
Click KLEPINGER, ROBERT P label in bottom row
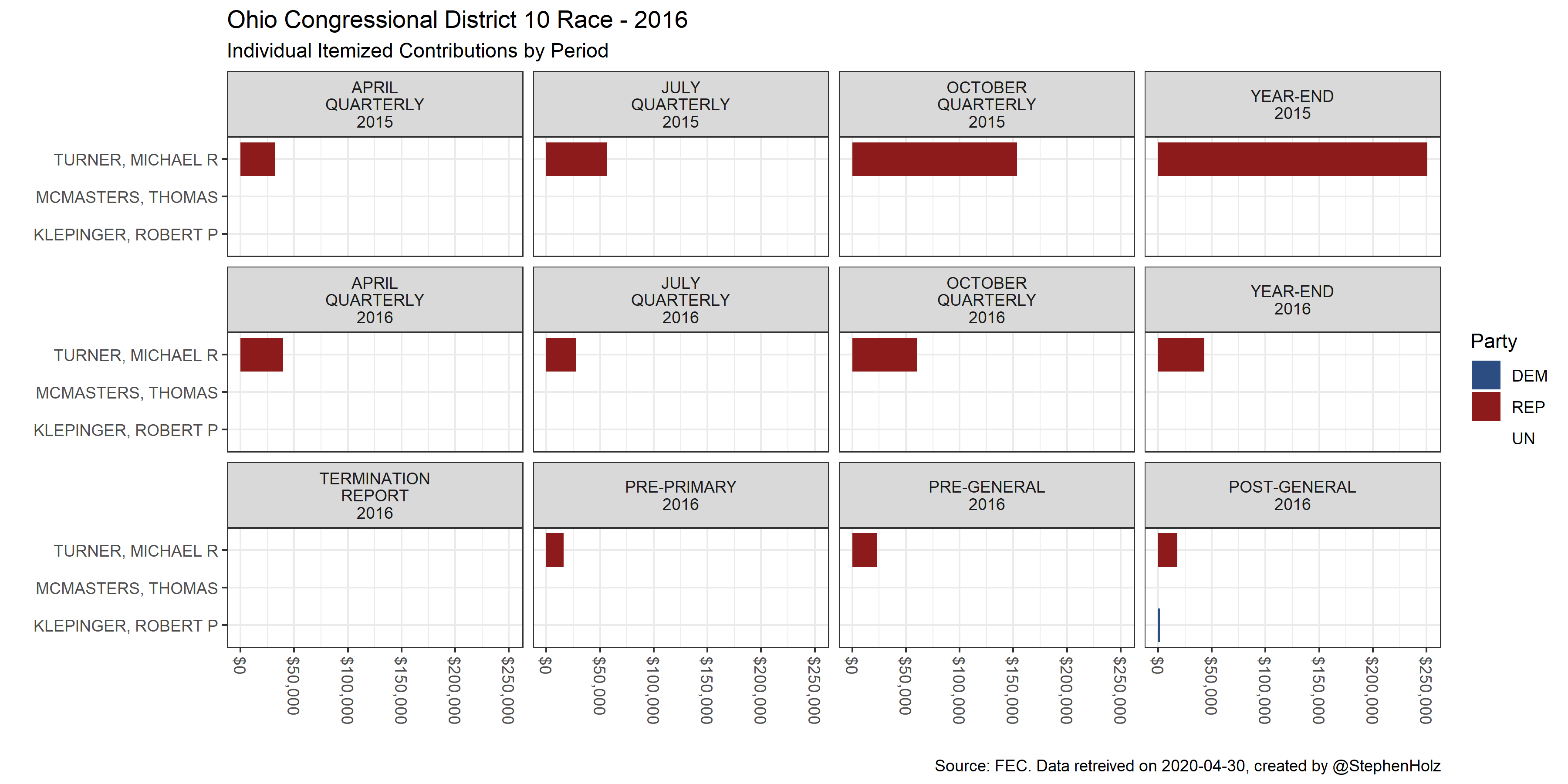pos(125,626)
